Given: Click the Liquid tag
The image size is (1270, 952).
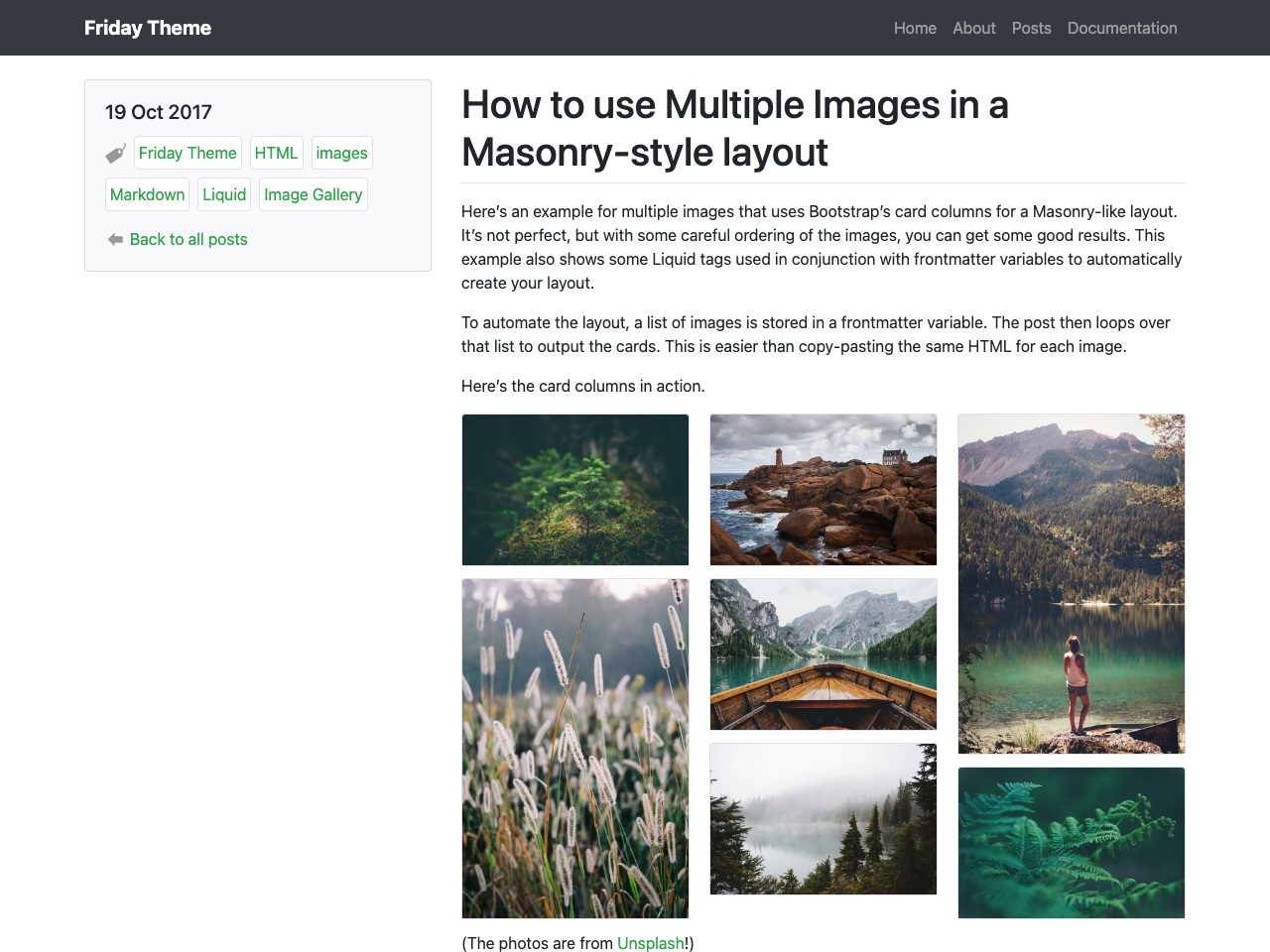Looking at the screenshot, I should point(224,194).
